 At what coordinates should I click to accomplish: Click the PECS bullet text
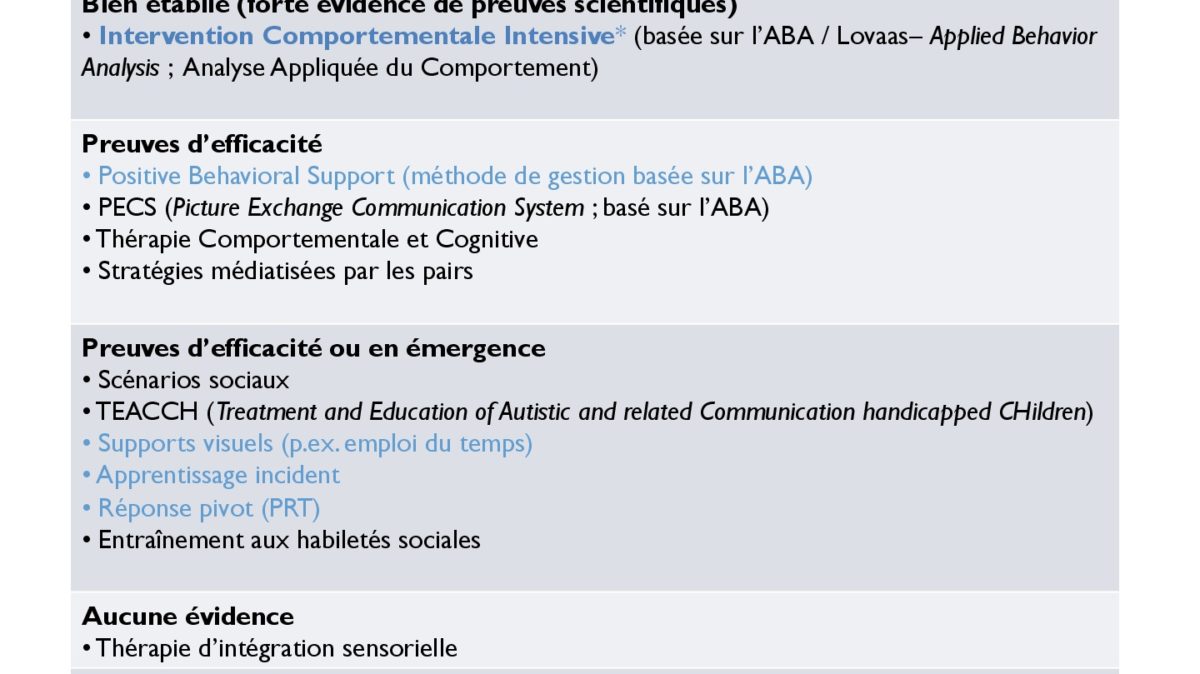pyautogui.click(x=425, y=208)
